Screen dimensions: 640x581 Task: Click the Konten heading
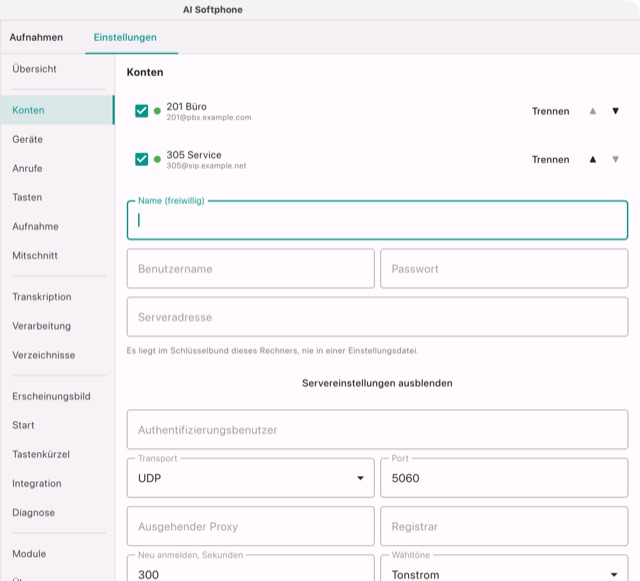coord(145,72)
